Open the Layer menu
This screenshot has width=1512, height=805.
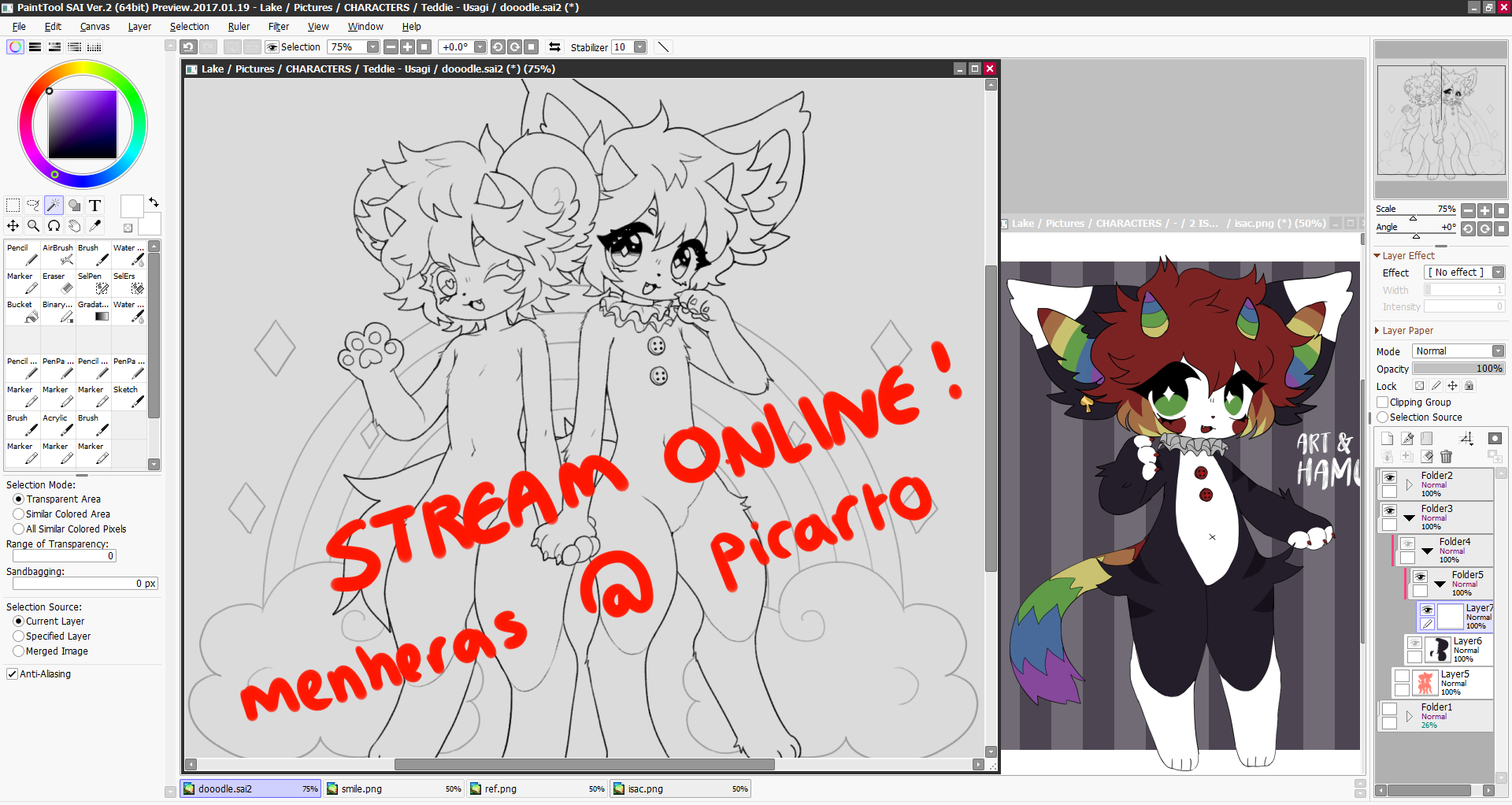pos(139,27)
